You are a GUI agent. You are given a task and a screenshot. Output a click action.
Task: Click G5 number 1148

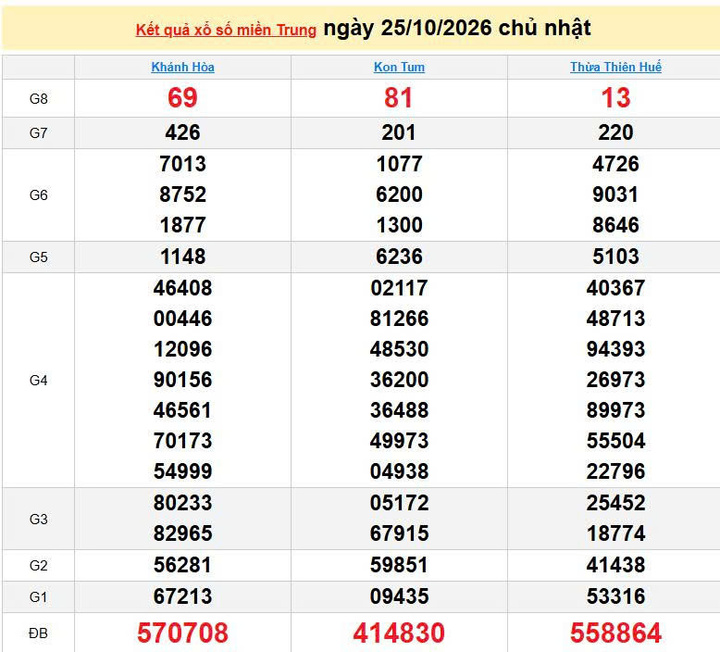[x=183, y=257]
